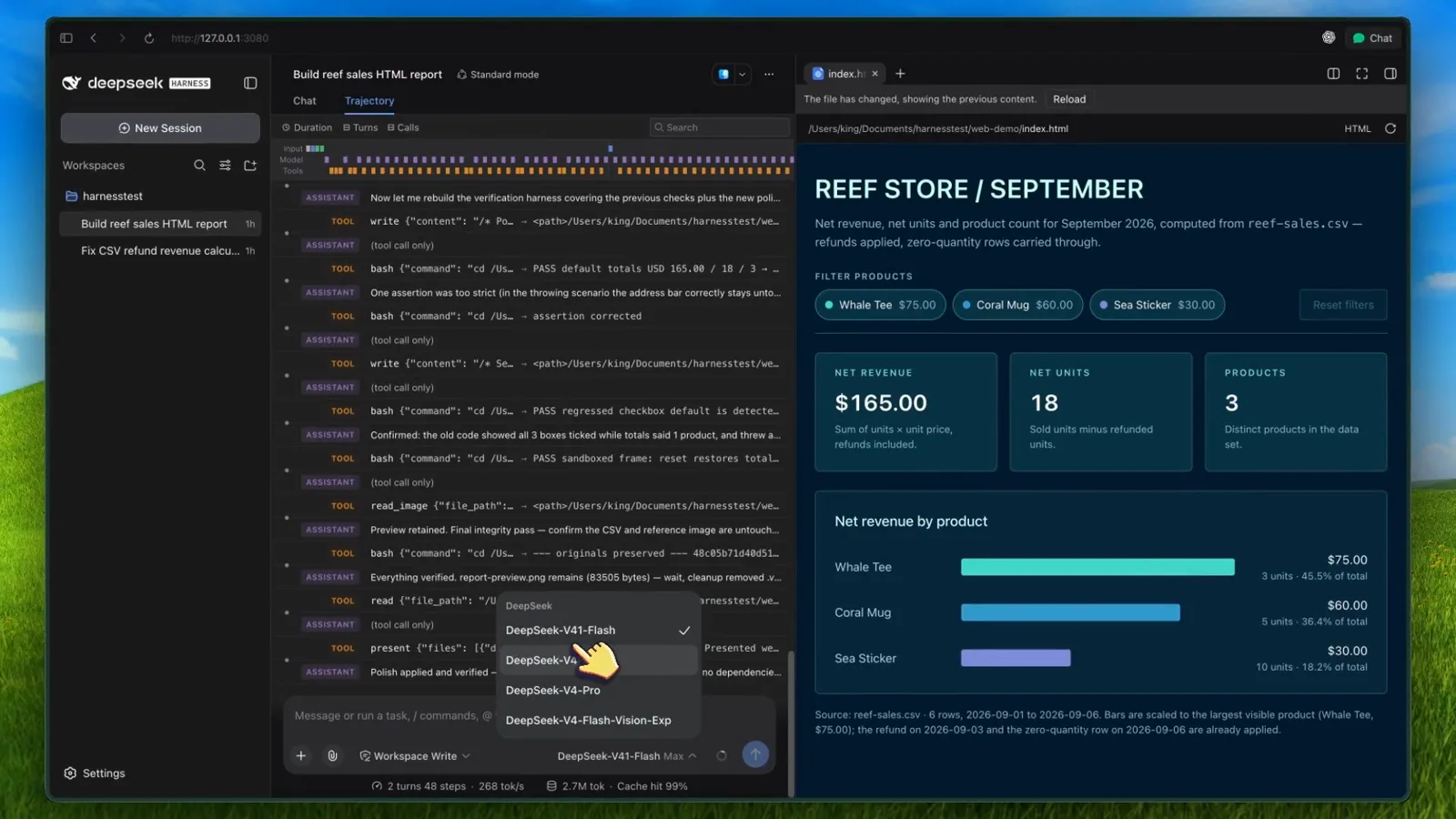Image resolution: width=1456 pixels, height=819 pixels.
Task: Select DeepSeek-V4-Pro in model menu
Action: pyautogui.click(x=598, y=691)
